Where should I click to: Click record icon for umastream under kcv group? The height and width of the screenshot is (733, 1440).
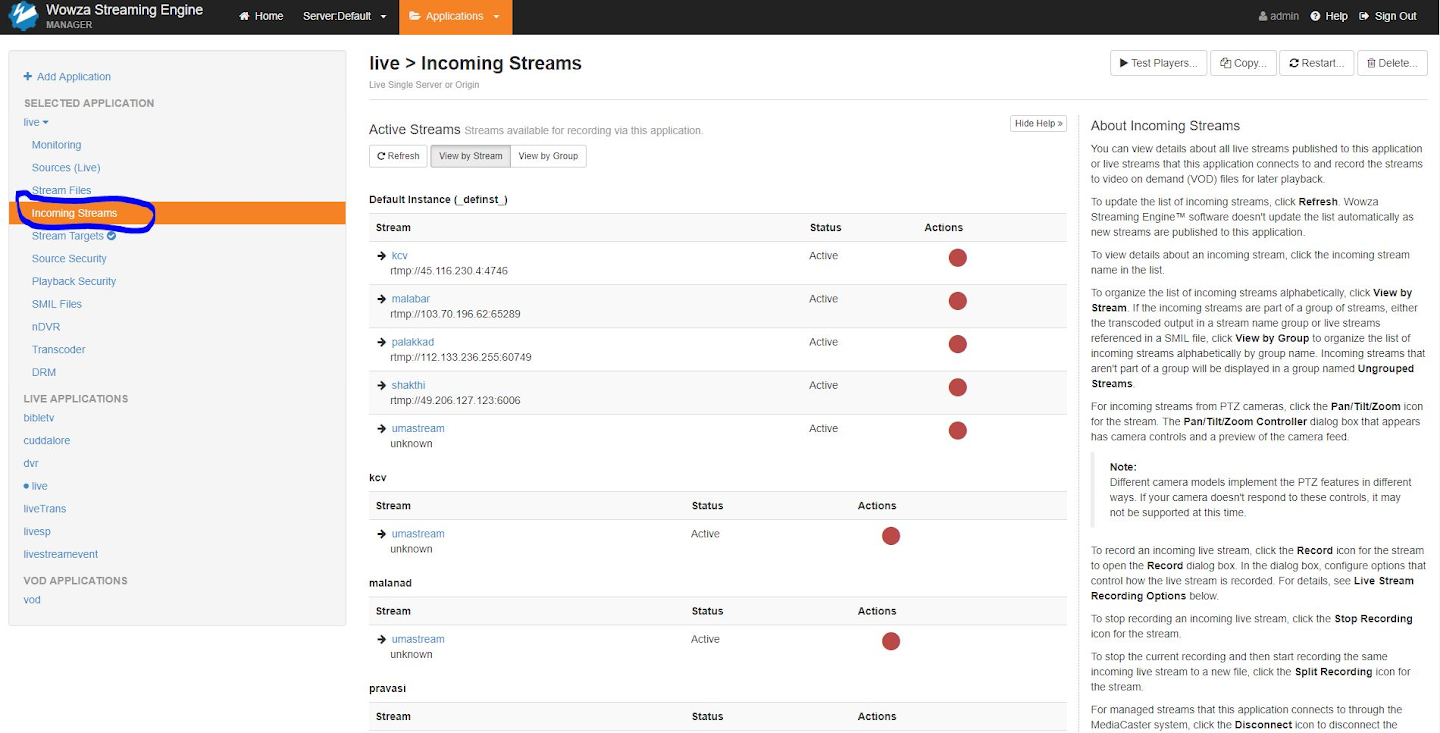click(891, 536)
